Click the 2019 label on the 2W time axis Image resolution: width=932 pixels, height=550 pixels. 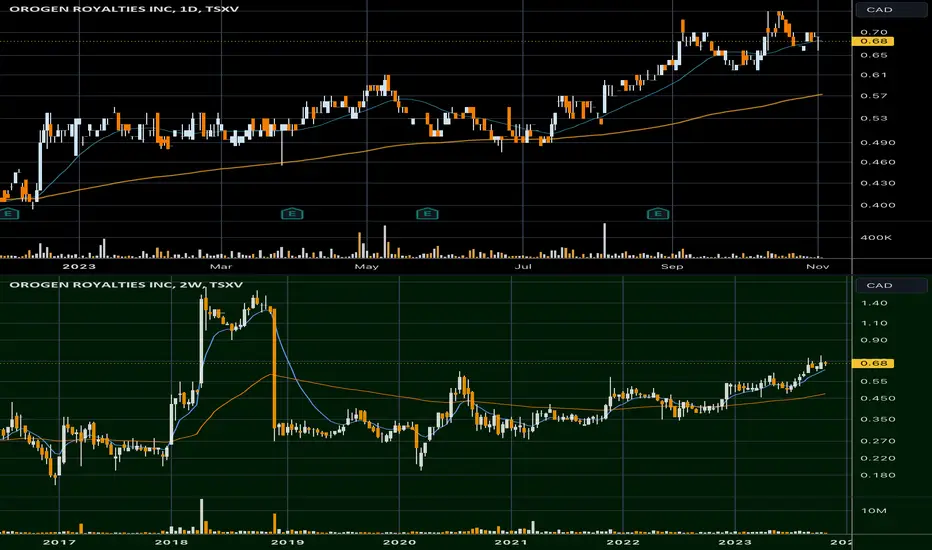tap(287, 542)
